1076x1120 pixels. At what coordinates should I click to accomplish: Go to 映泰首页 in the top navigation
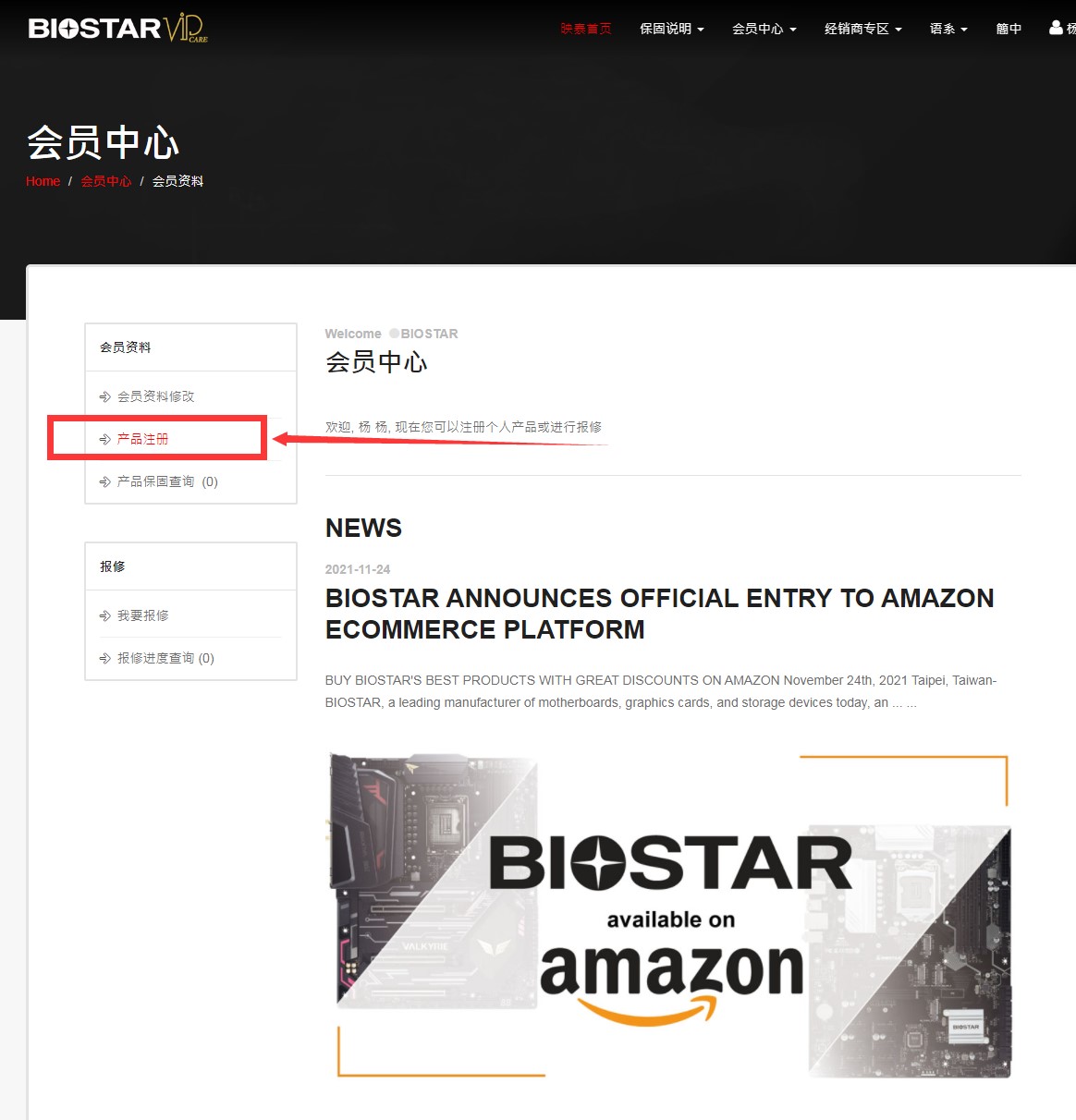click(586, 29)
